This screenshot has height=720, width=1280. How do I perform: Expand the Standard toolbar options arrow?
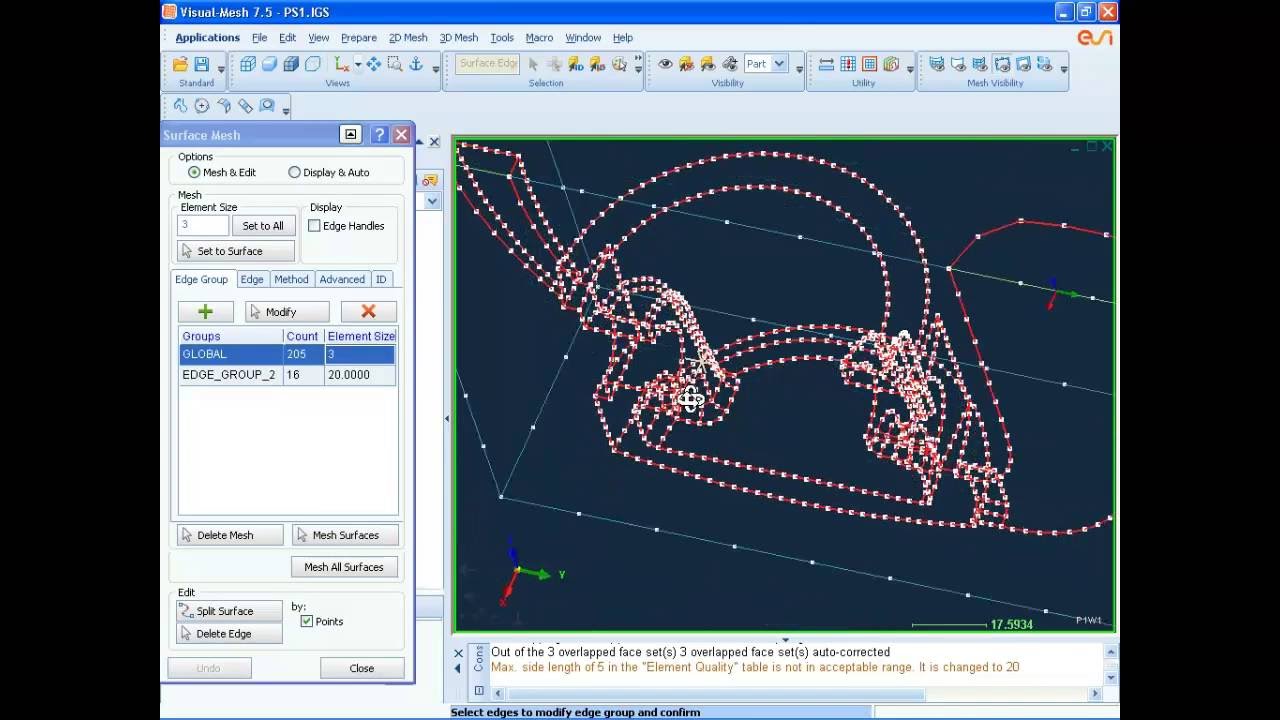221,69
